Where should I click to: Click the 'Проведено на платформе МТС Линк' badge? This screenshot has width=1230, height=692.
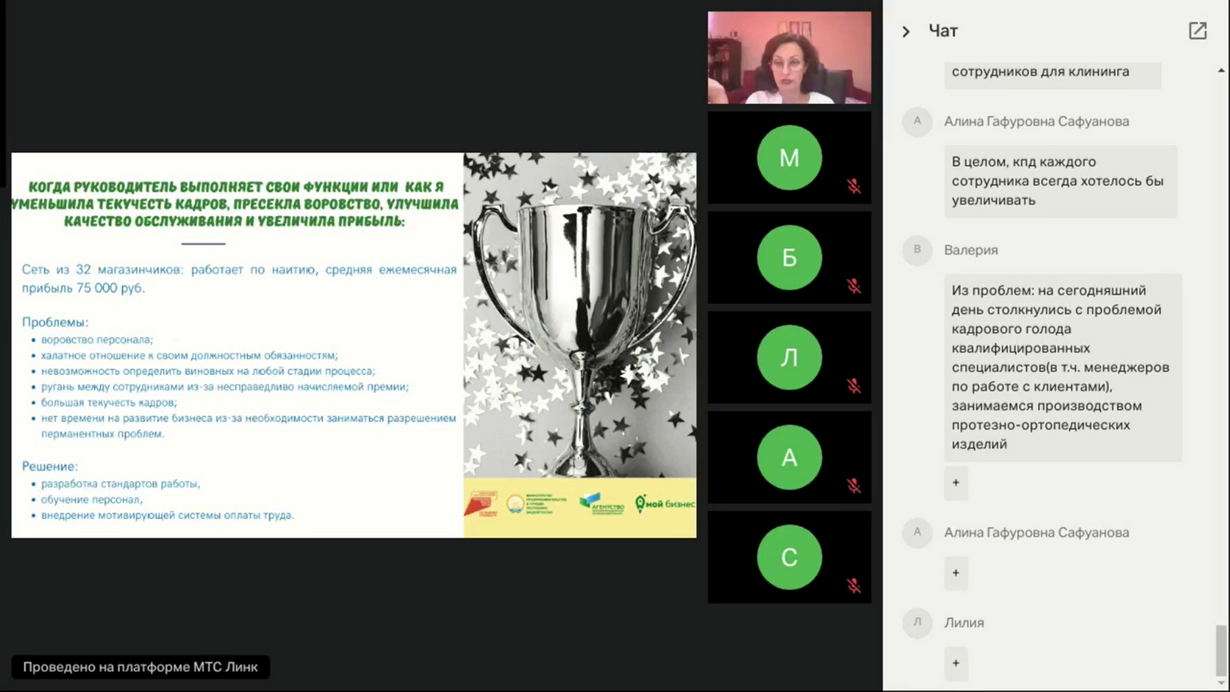coord(141,667)
